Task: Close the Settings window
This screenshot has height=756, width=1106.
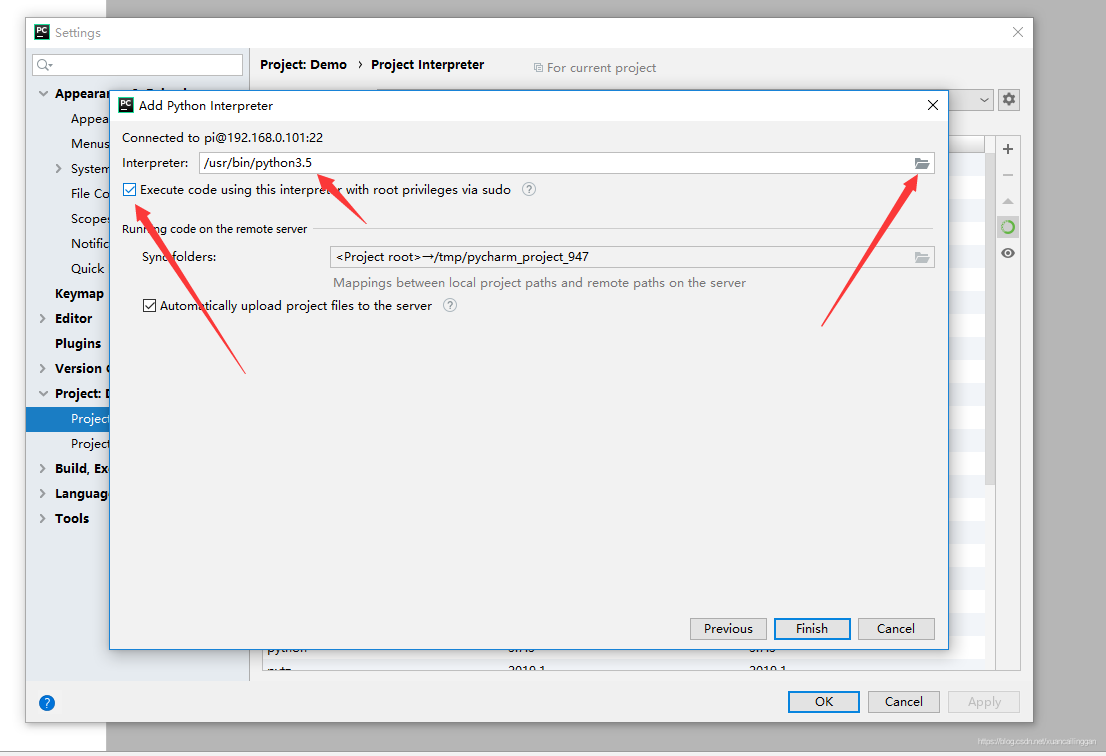Action: (x=1018, y=32)
